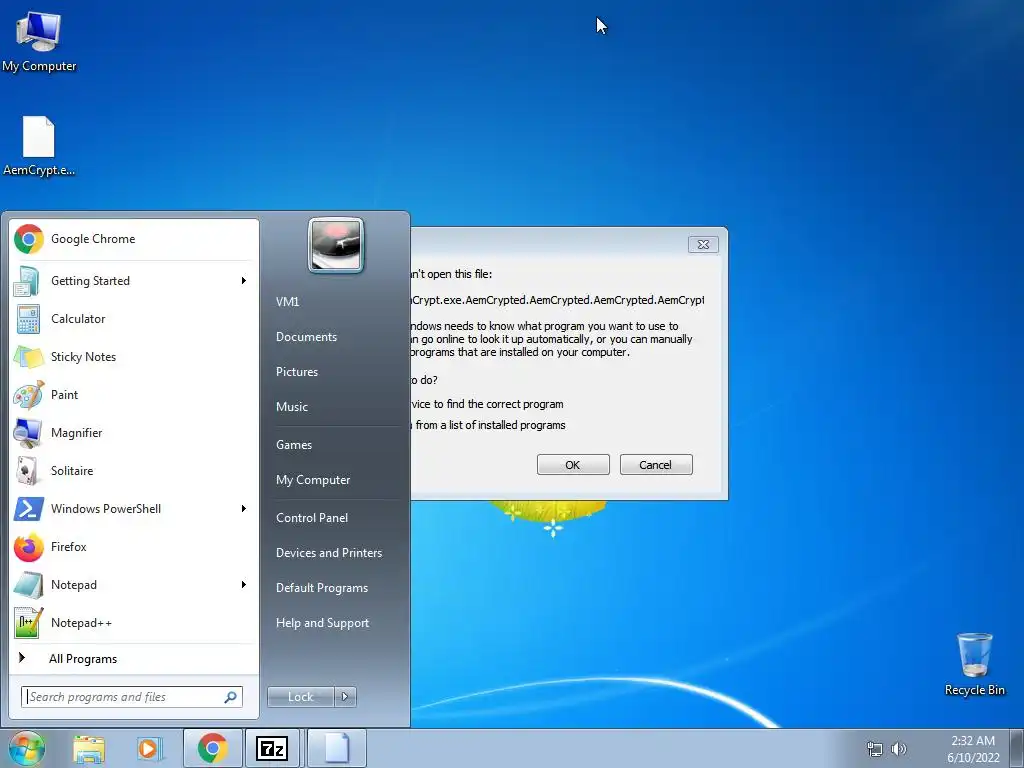Viewport: 1024px width, 768px height.
Task: Open Games from Start menu
Action: pyautogui.click(x=294, y=445)
